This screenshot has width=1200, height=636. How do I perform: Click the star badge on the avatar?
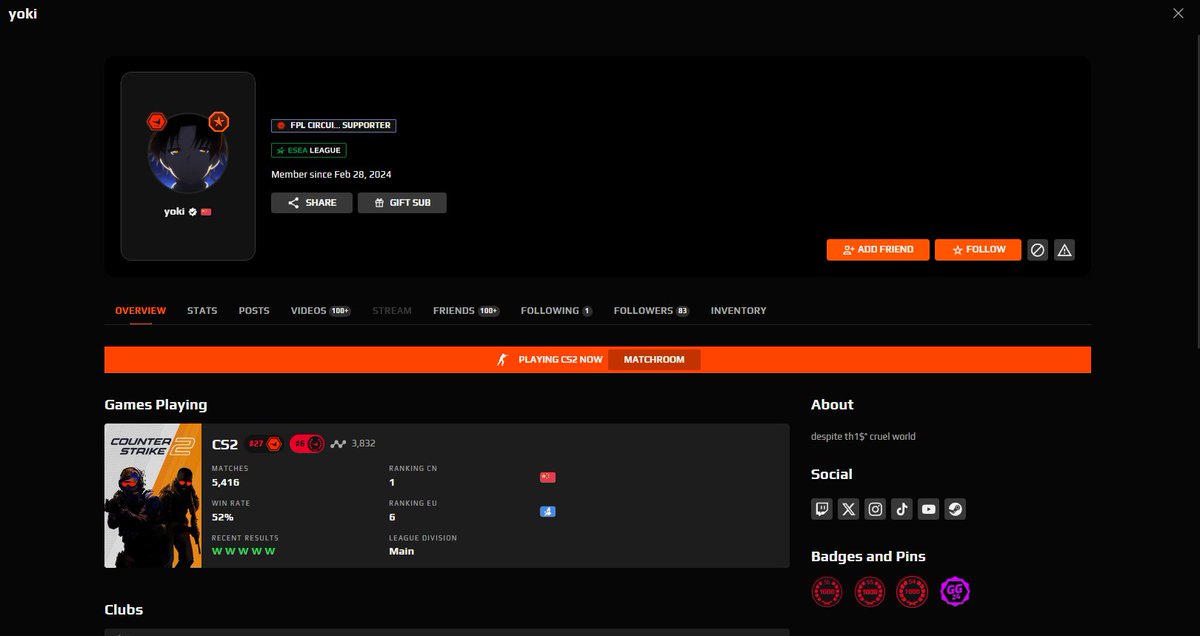coord(219,121)
